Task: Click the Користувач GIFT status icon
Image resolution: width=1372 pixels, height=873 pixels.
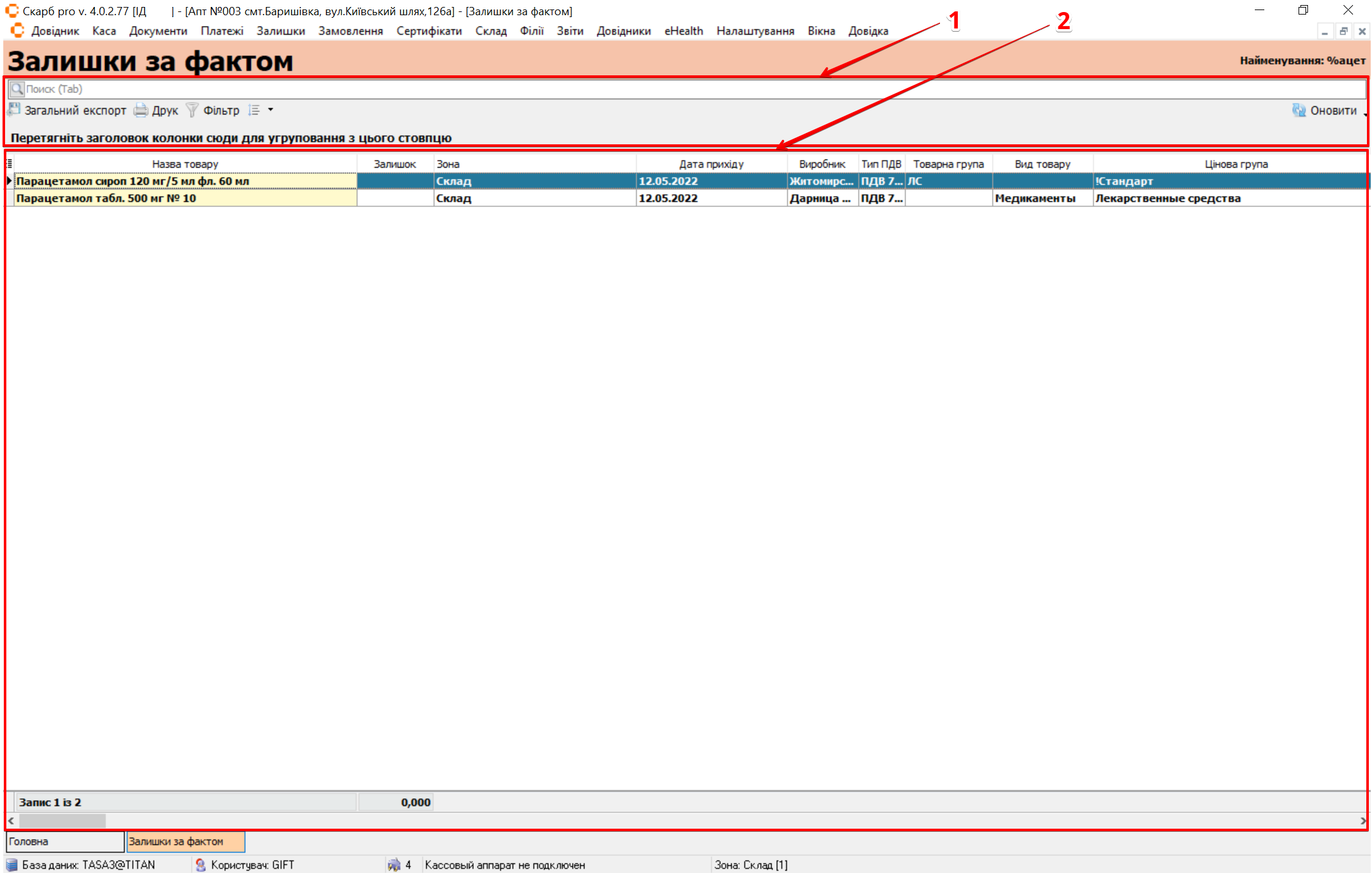Action: pos(201,865)
